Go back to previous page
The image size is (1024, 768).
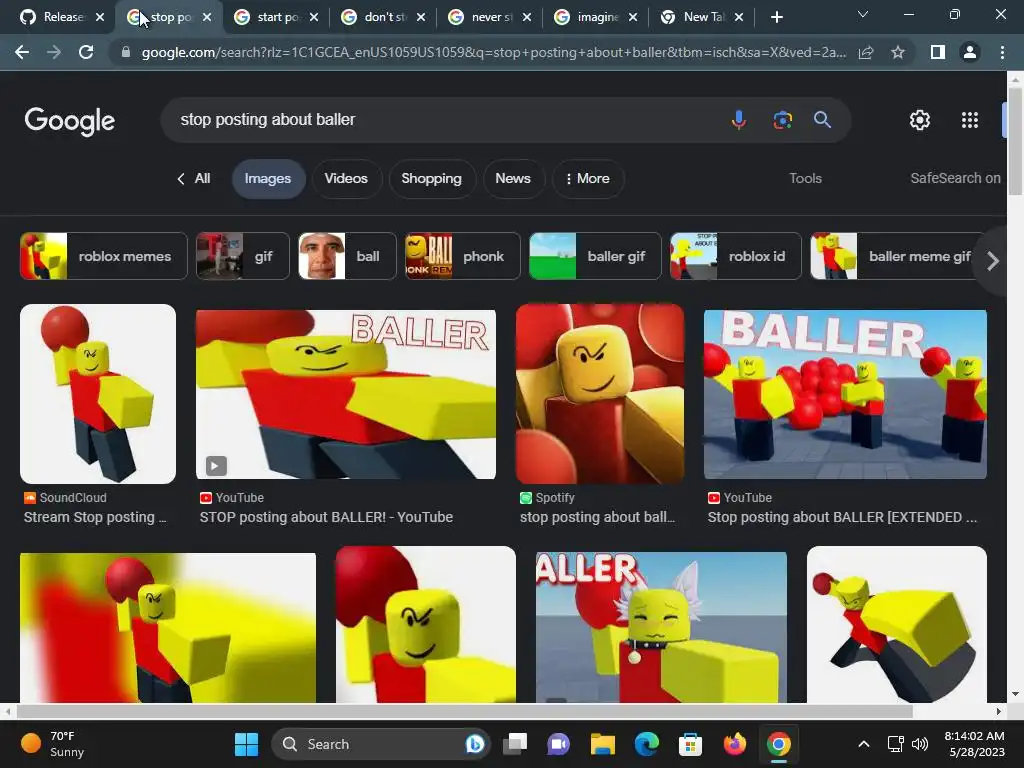pos(22,52)
